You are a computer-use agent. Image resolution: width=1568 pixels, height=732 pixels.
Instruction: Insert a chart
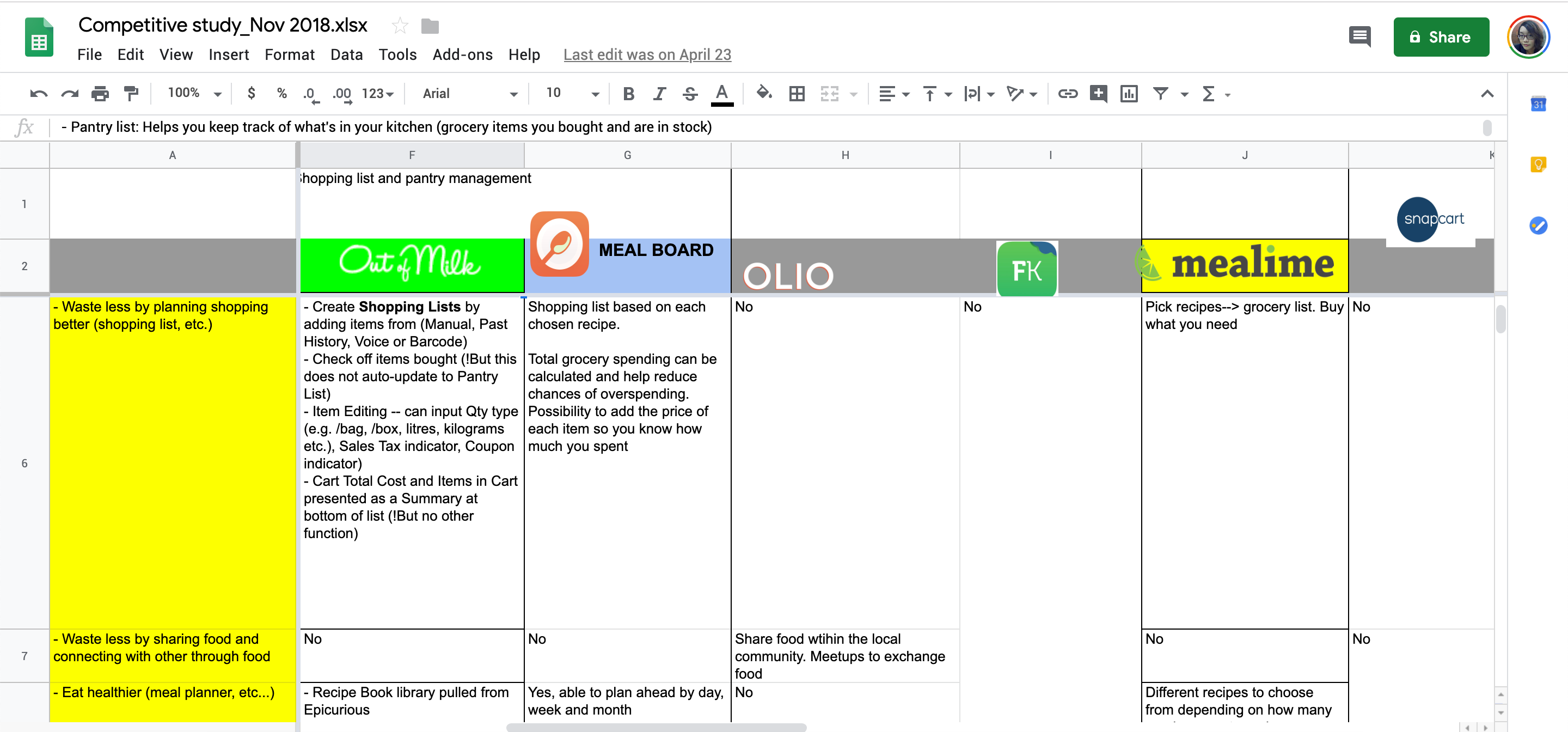pos(1129,94)
